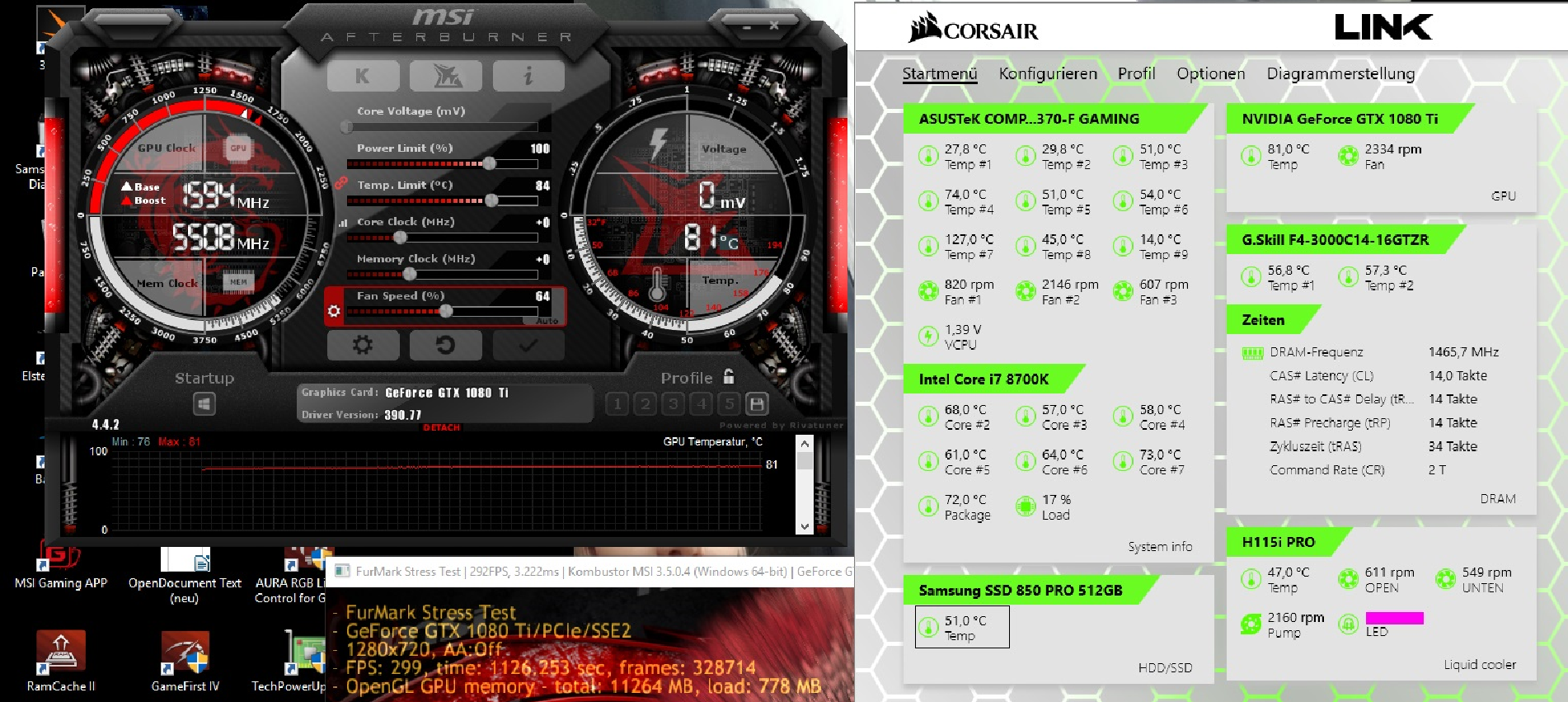Open Afterburner settings gear button
Screen dimensions: 1568x702
point(363,345)
